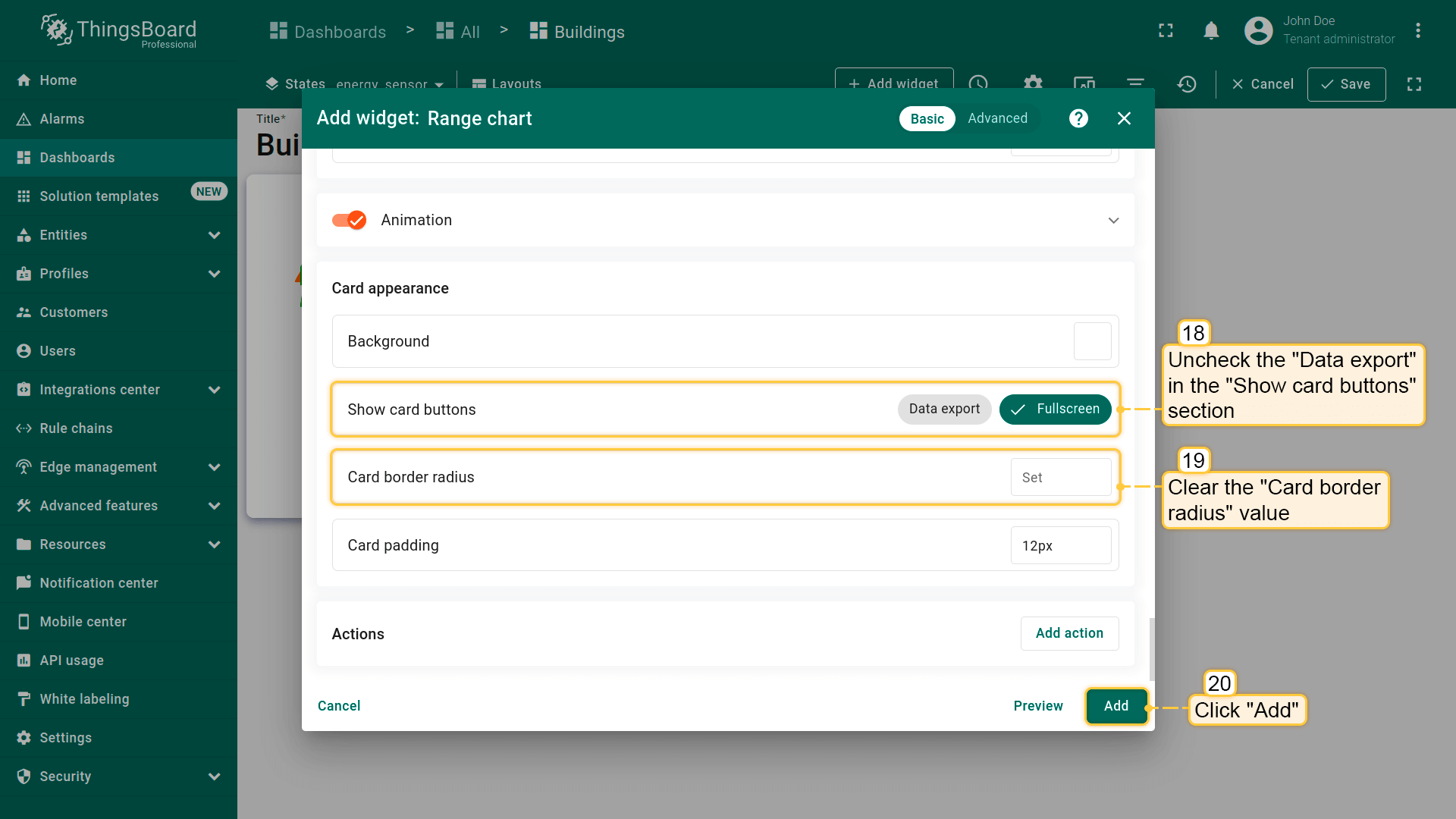
Task: Click the version history clock icon
Action: click(1187, 84)
